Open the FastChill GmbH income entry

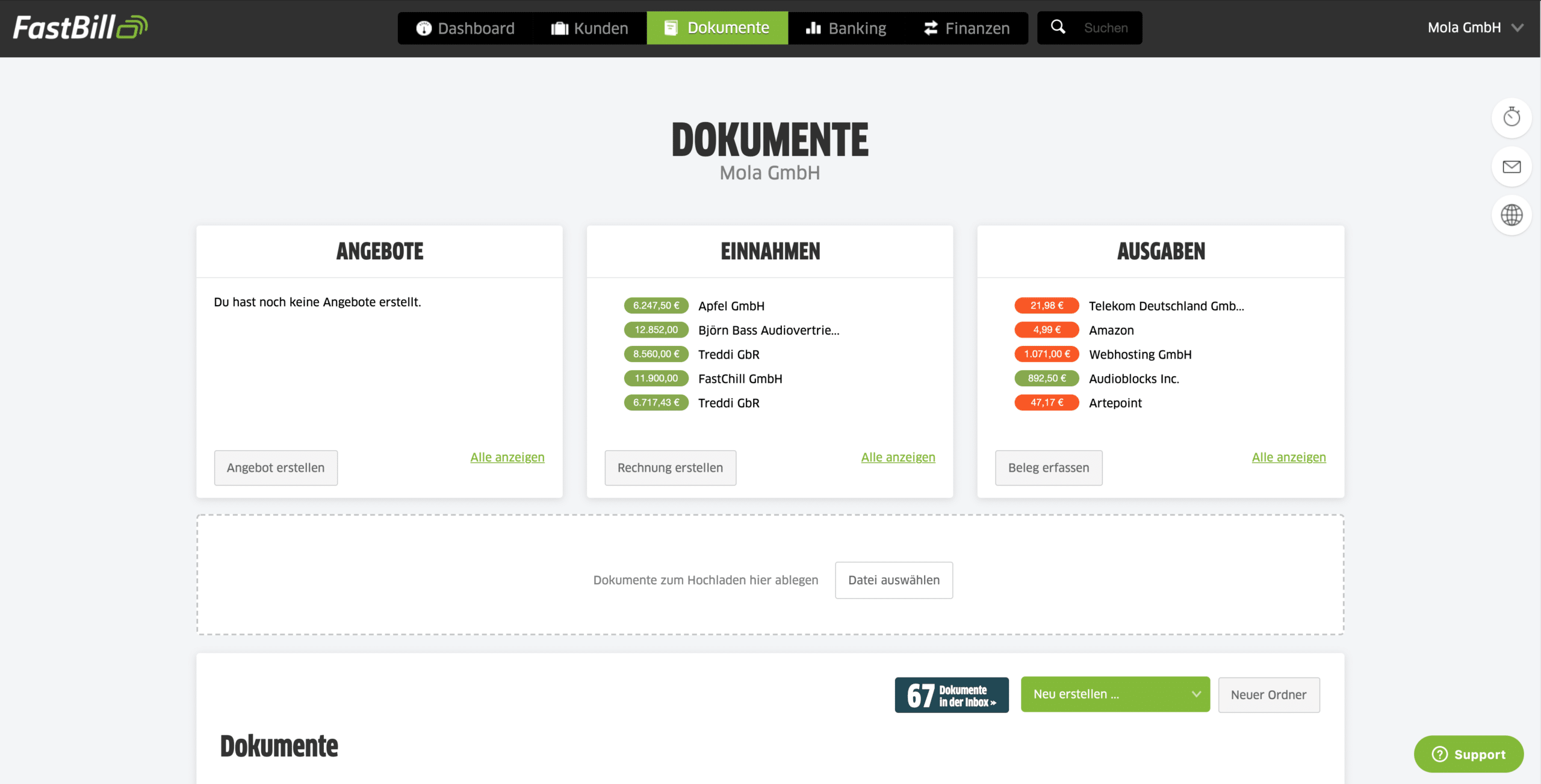click(740, 378)
